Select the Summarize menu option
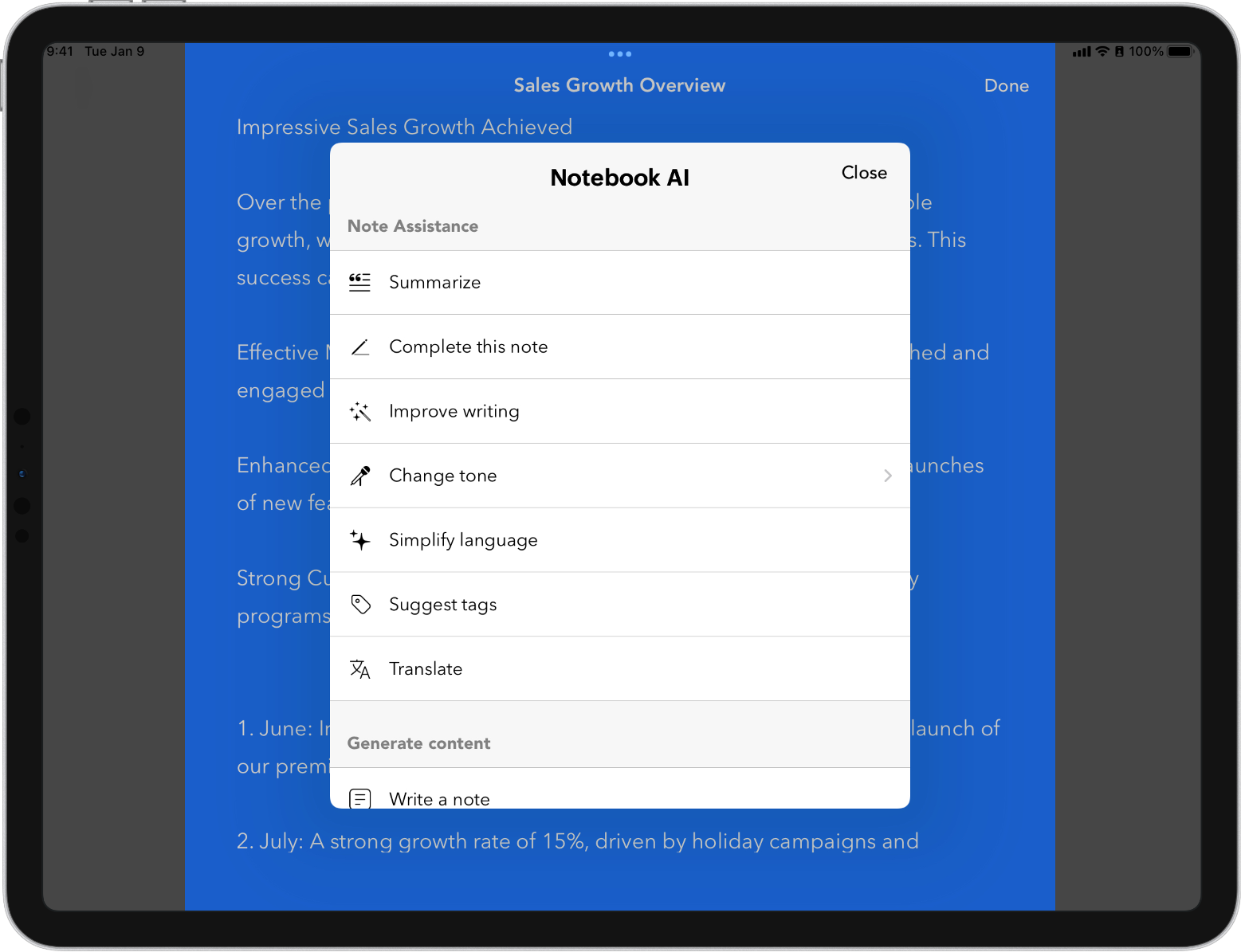The height and width of the screenshot is (952, 1241). (x=434, y=283)
